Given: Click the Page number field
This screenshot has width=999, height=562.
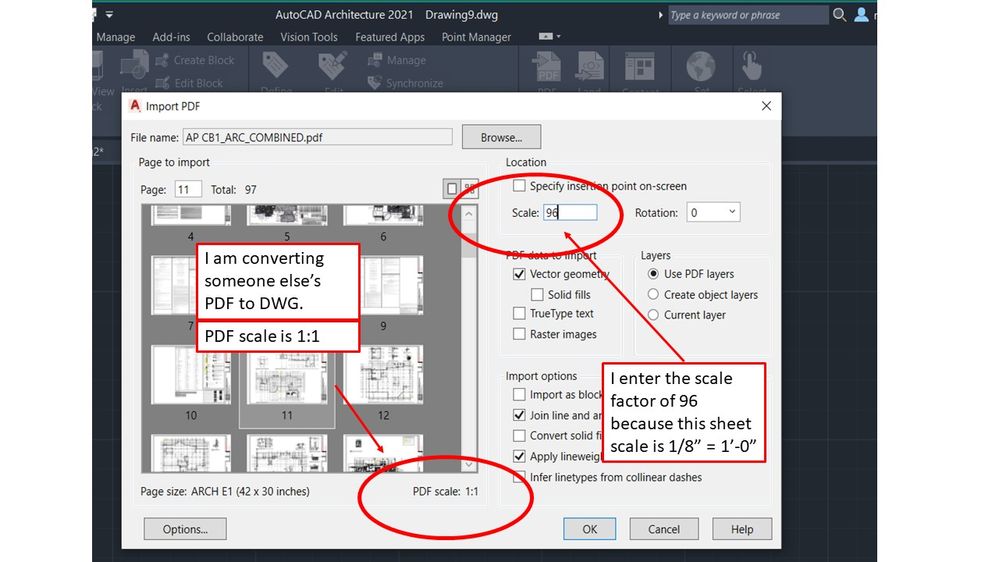Looking at the screenshot, I should click(x=188, y=189).
